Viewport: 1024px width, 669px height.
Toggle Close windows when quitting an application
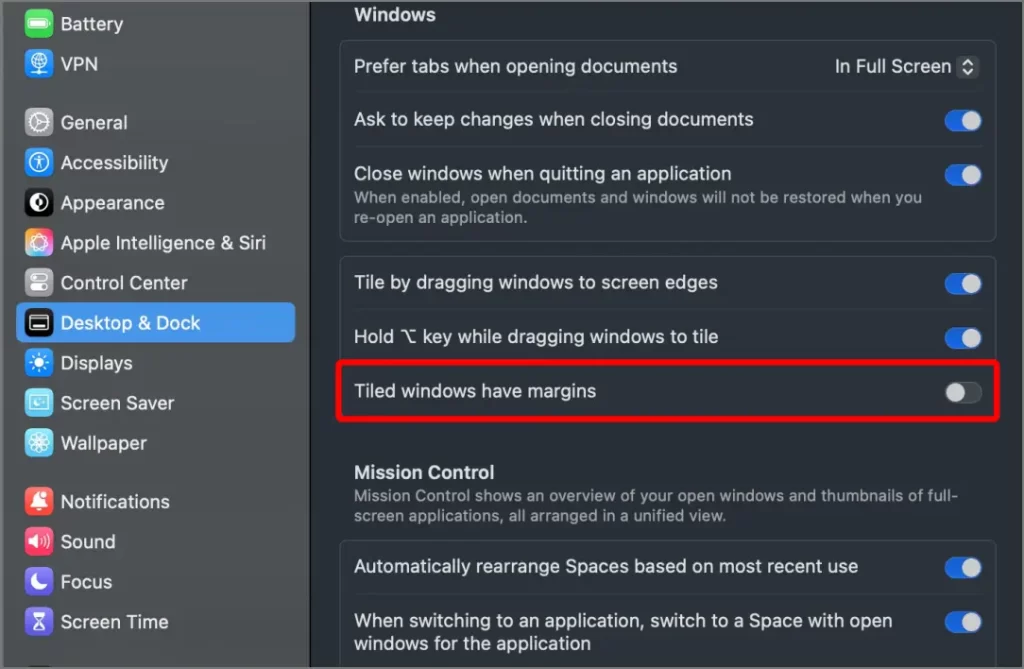(963, 175)
